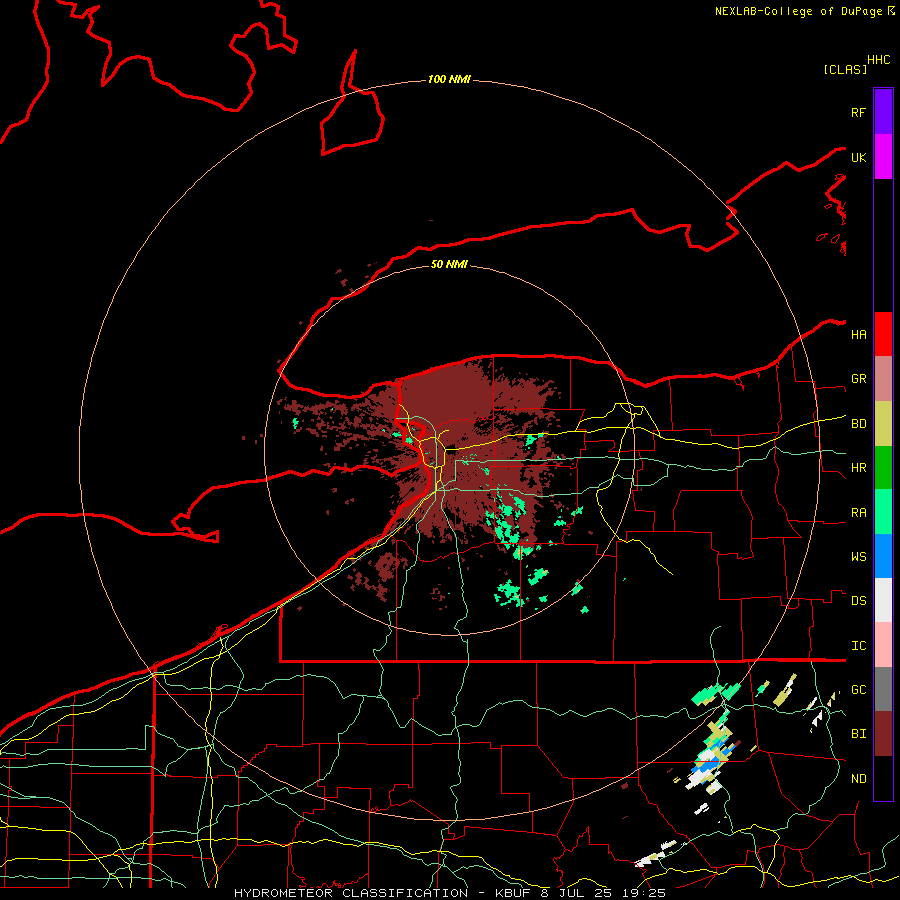Pick the WS blue legend swatch
Image resolution: width=900 pixels, height=900 pixels.
pos(883,556)
